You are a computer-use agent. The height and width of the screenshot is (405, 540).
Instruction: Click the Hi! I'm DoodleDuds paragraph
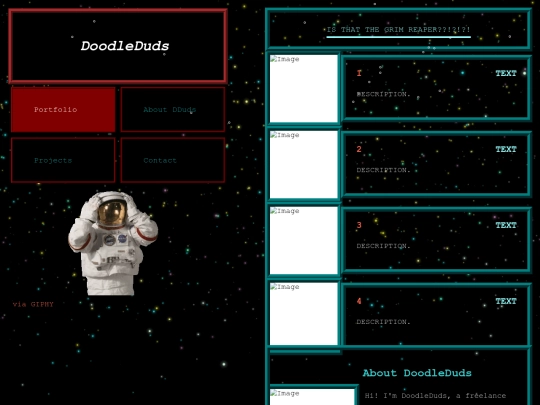point(435,396)
